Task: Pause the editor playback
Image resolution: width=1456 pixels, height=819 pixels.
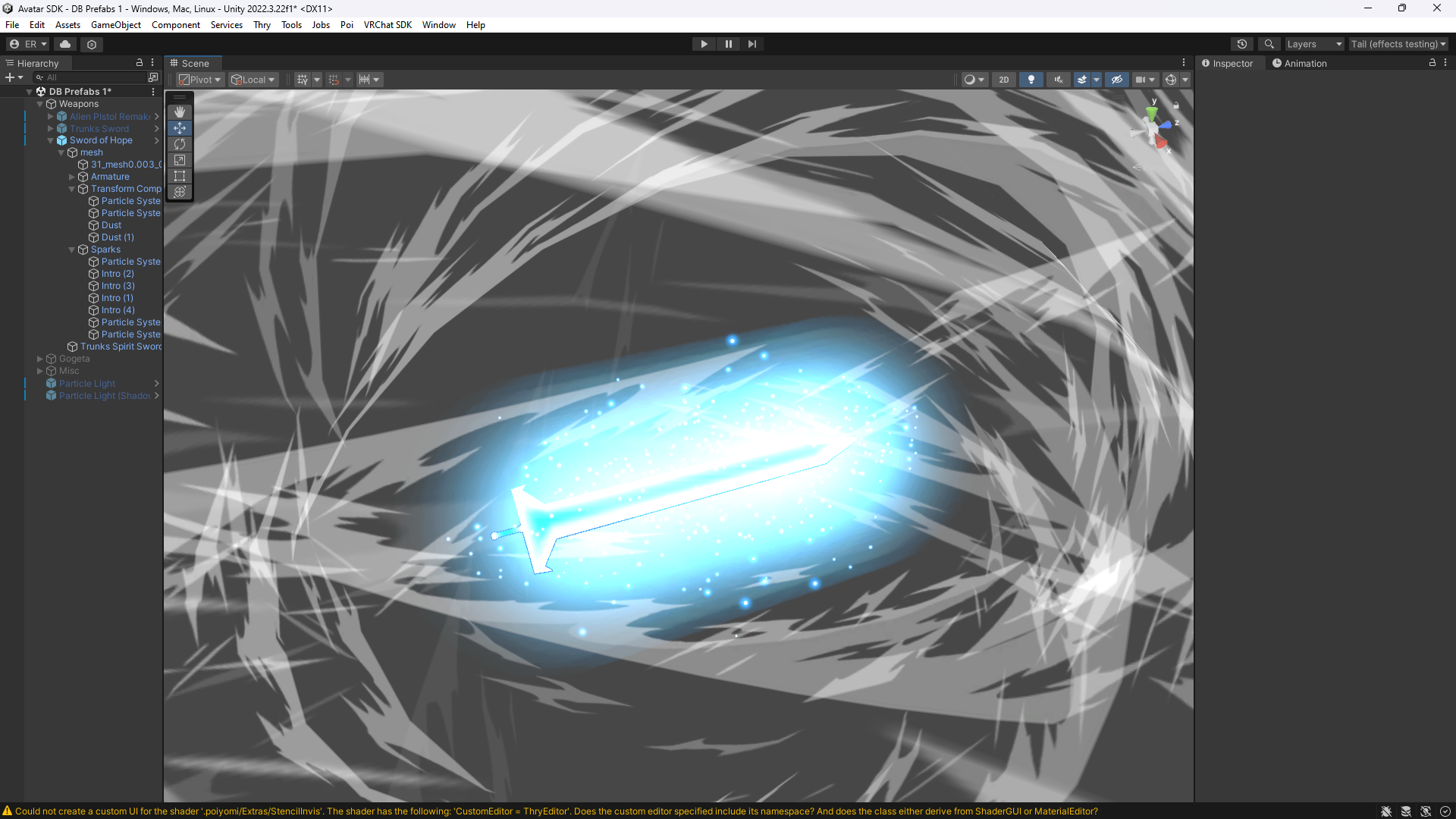Action: coord(728,44)
